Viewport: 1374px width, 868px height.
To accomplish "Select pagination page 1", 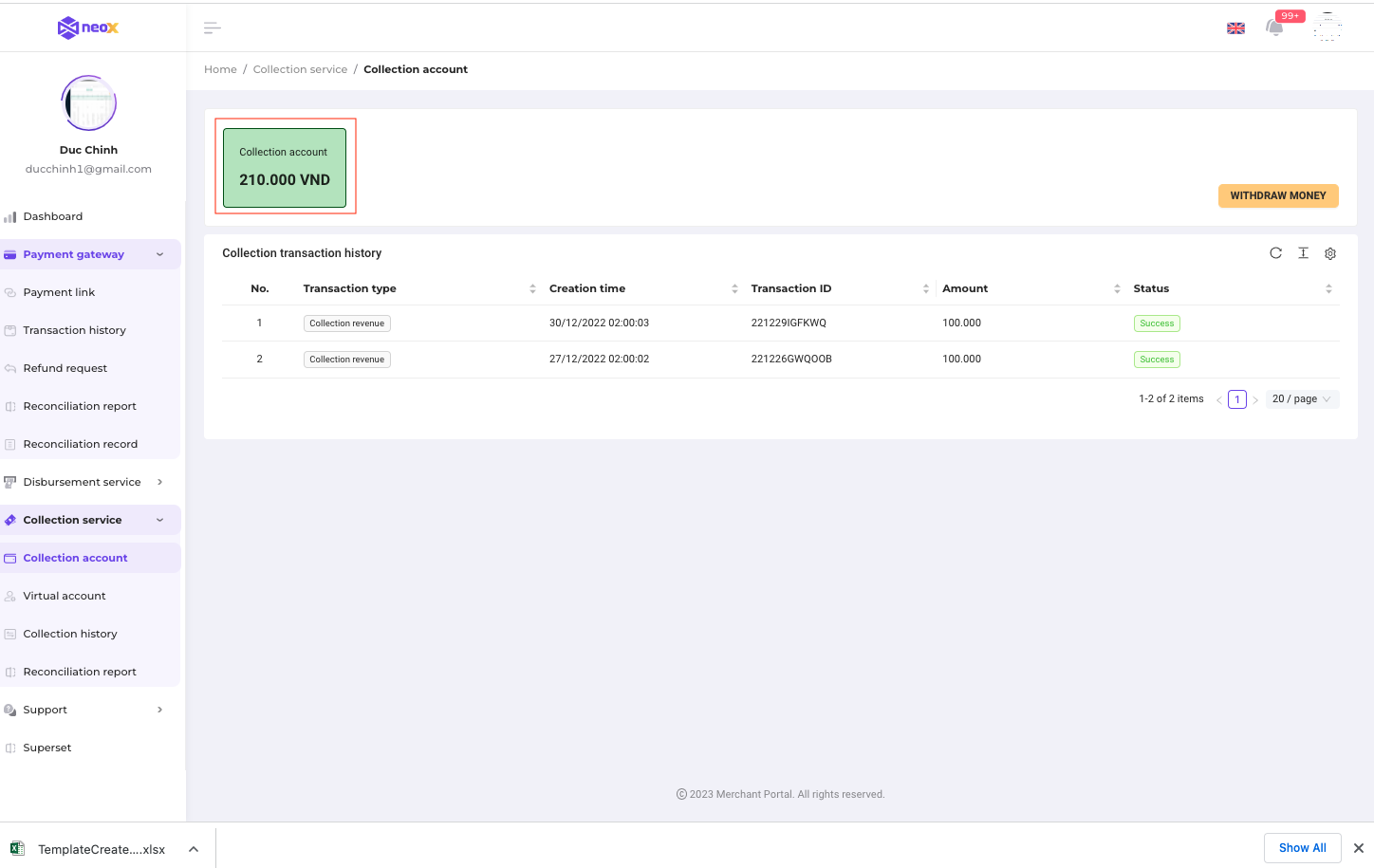I will click(1237, 399).
